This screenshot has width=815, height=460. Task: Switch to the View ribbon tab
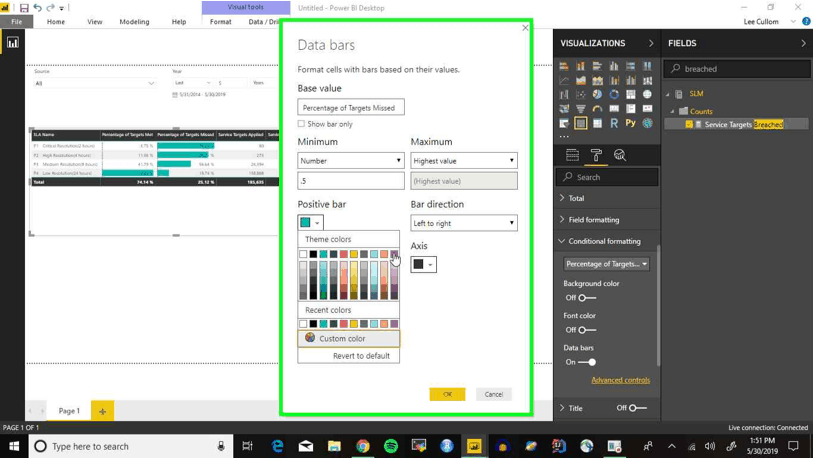(x=95, y=22)
